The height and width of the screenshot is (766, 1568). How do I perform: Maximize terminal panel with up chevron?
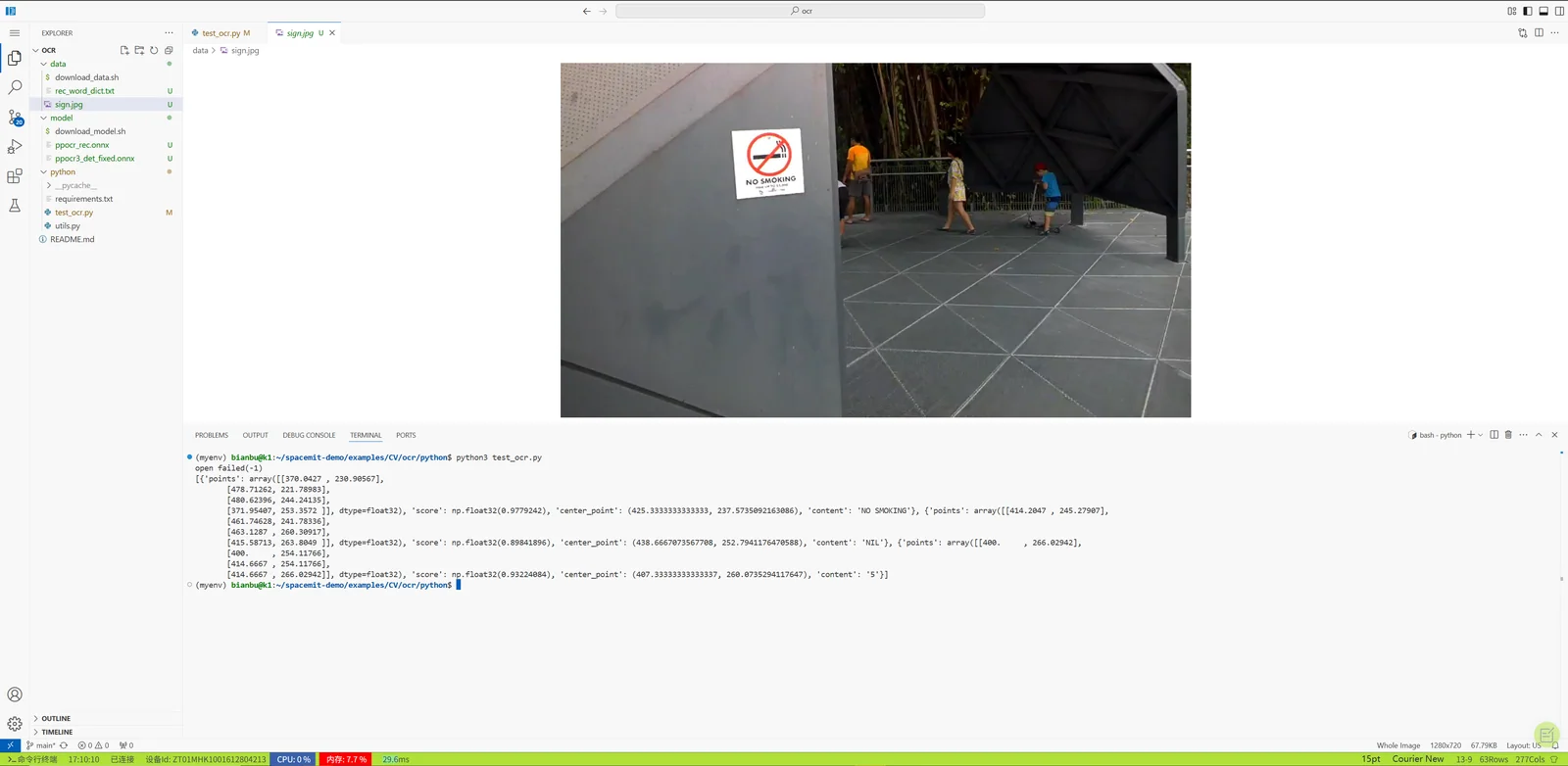click(1539, 435)
